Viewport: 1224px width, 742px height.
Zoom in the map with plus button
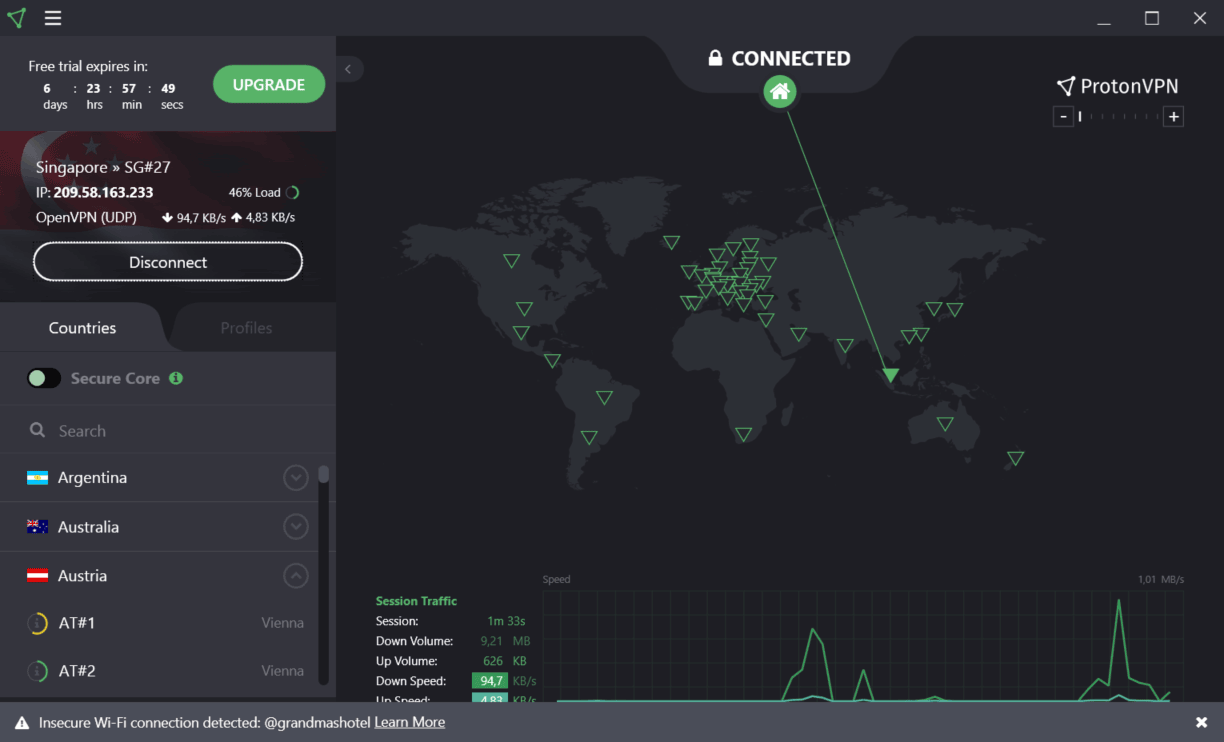coord(1174,117)
